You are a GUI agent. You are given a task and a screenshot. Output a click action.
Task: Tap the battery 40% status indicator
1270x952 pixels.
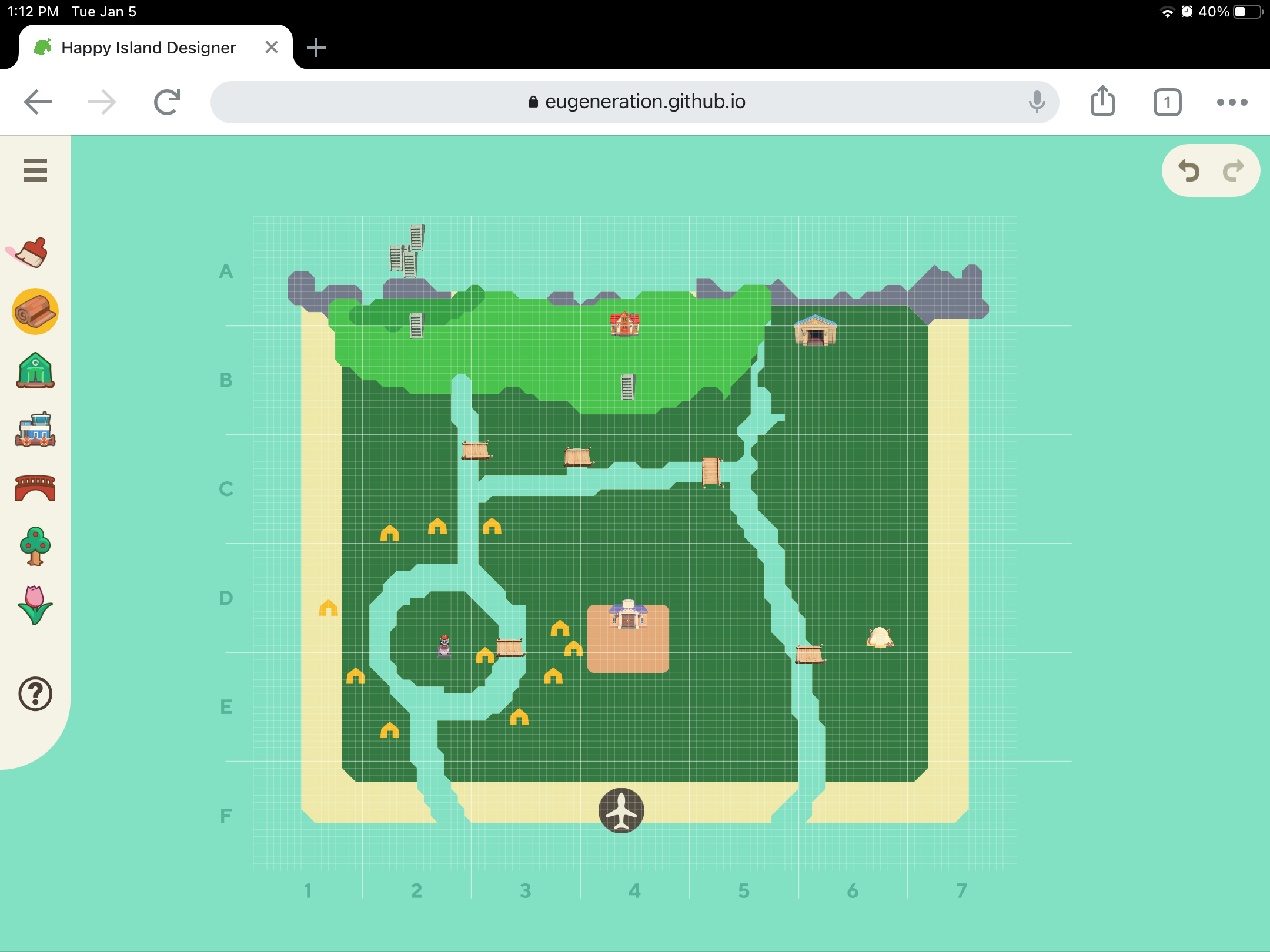(1231, 12)
